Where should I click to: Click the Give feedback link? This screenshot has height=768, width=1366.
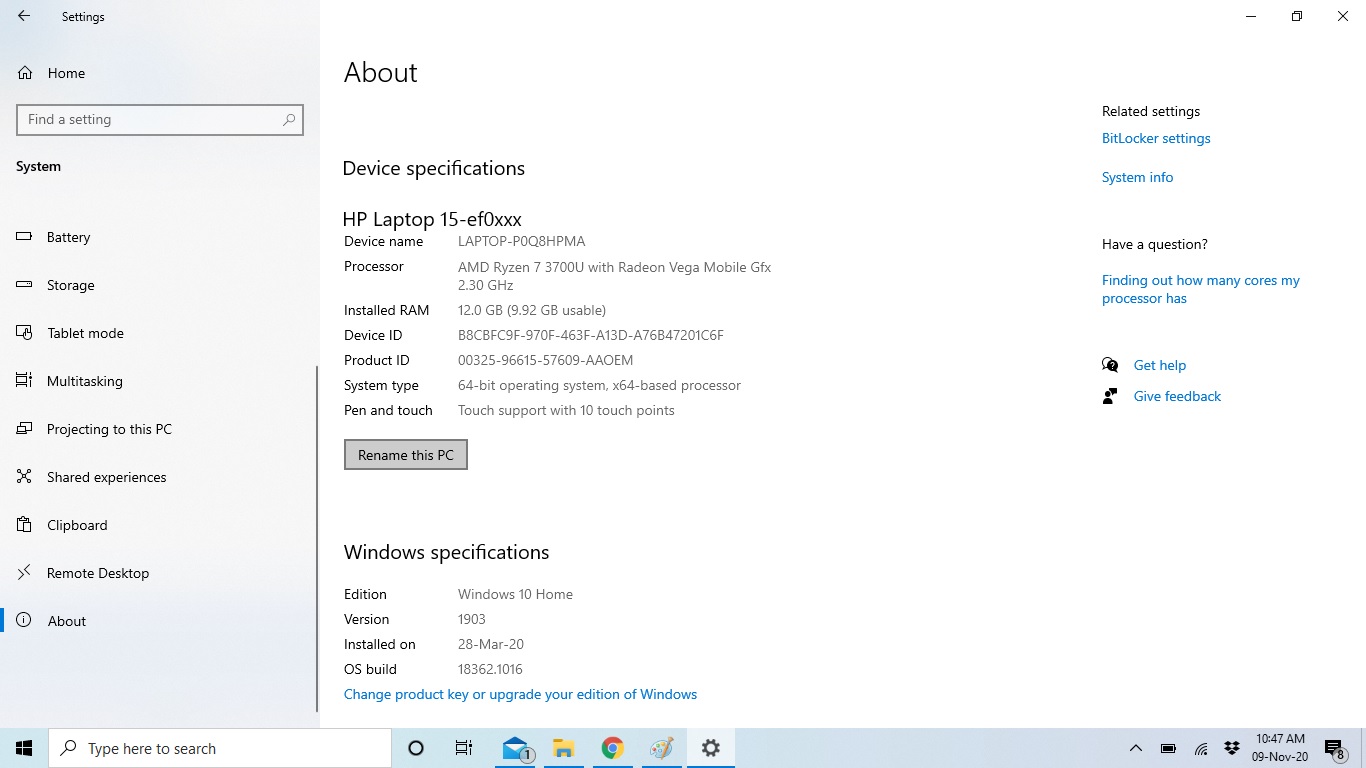pyautogui.click(x=1177, y=396)
